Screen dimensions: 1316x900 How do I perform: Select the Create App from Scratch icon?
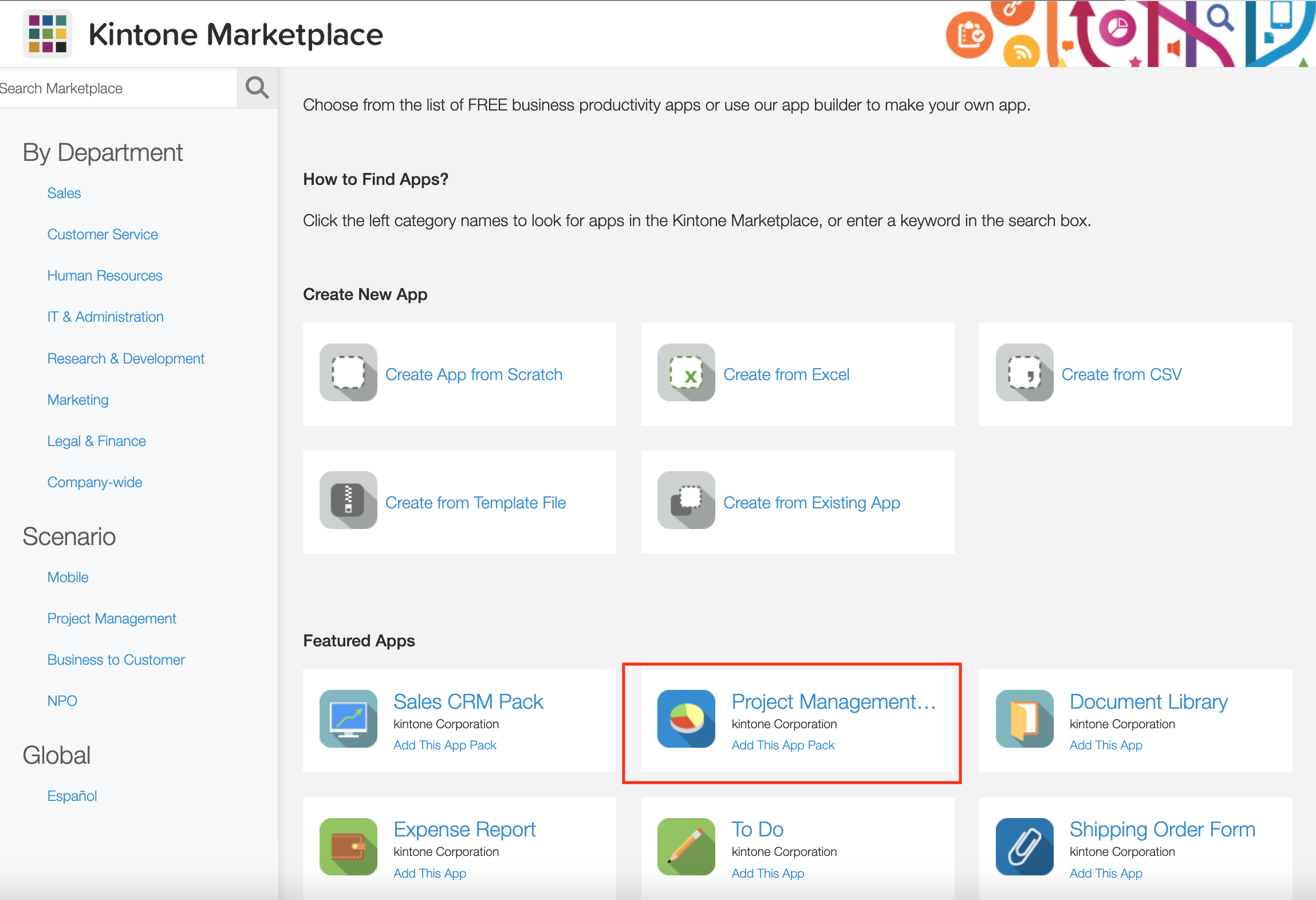pos(348,373)
